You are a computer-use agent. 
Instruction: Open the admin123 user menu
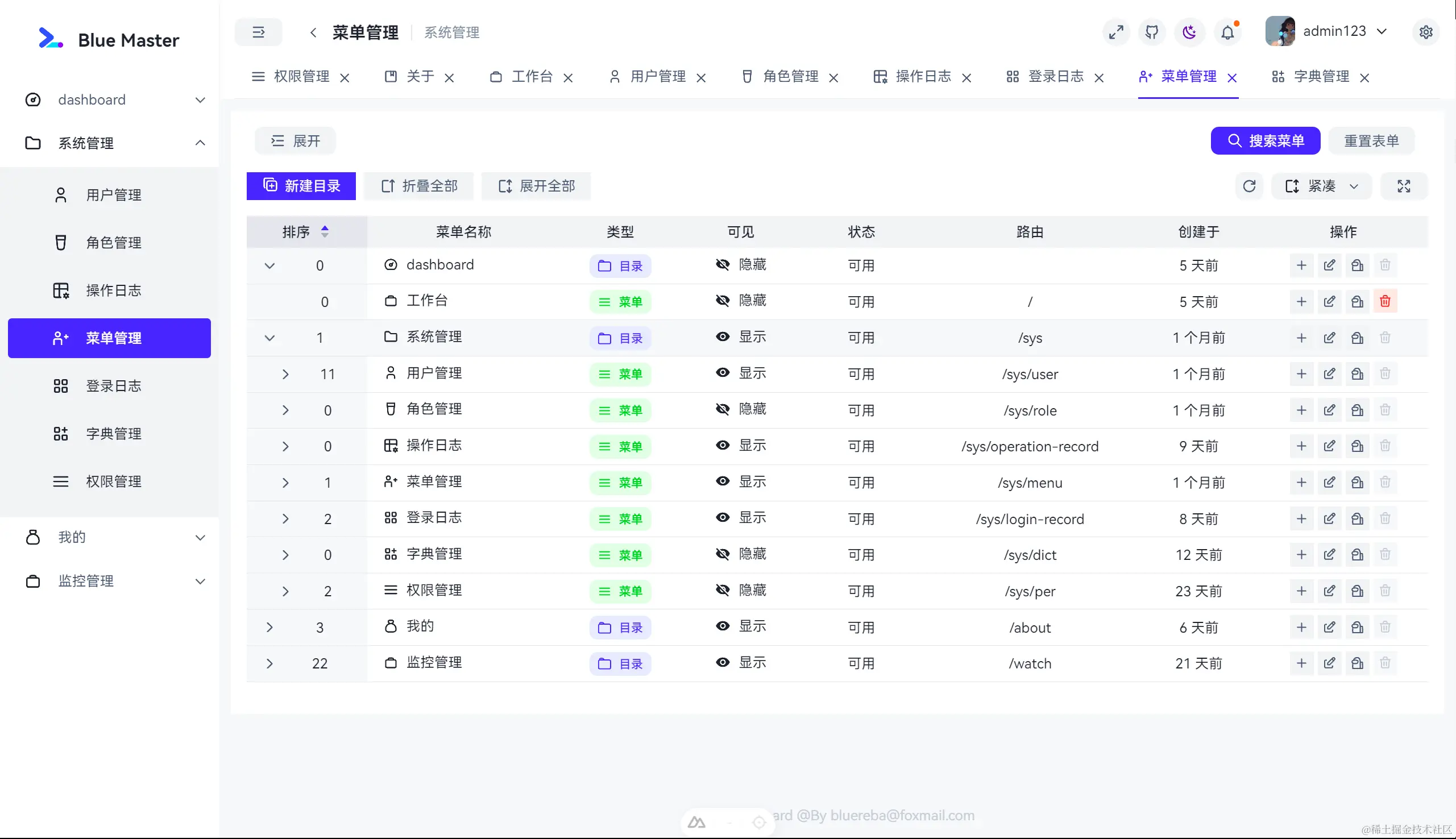pyautogui.click(x=1334, y=31)
